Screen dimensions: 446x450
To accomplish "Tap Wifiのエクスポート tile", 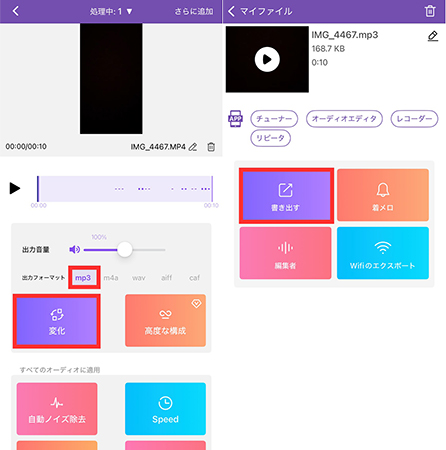I will tap(383, 253).
